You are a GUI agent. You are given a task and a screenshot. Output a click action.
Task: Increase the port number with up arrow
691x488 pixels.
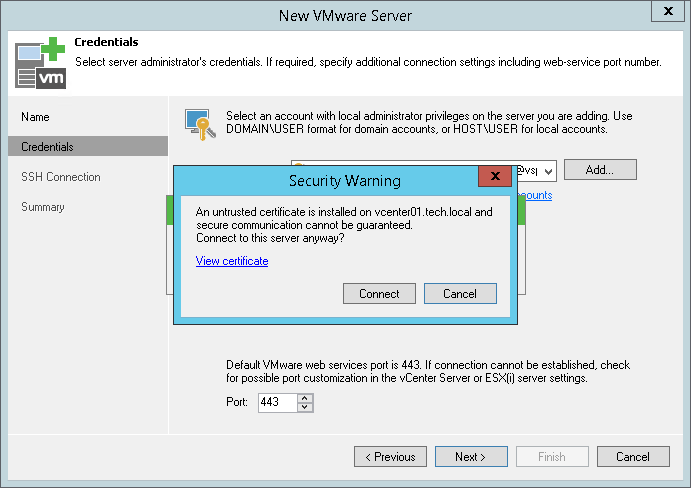(x=305, y=398)
